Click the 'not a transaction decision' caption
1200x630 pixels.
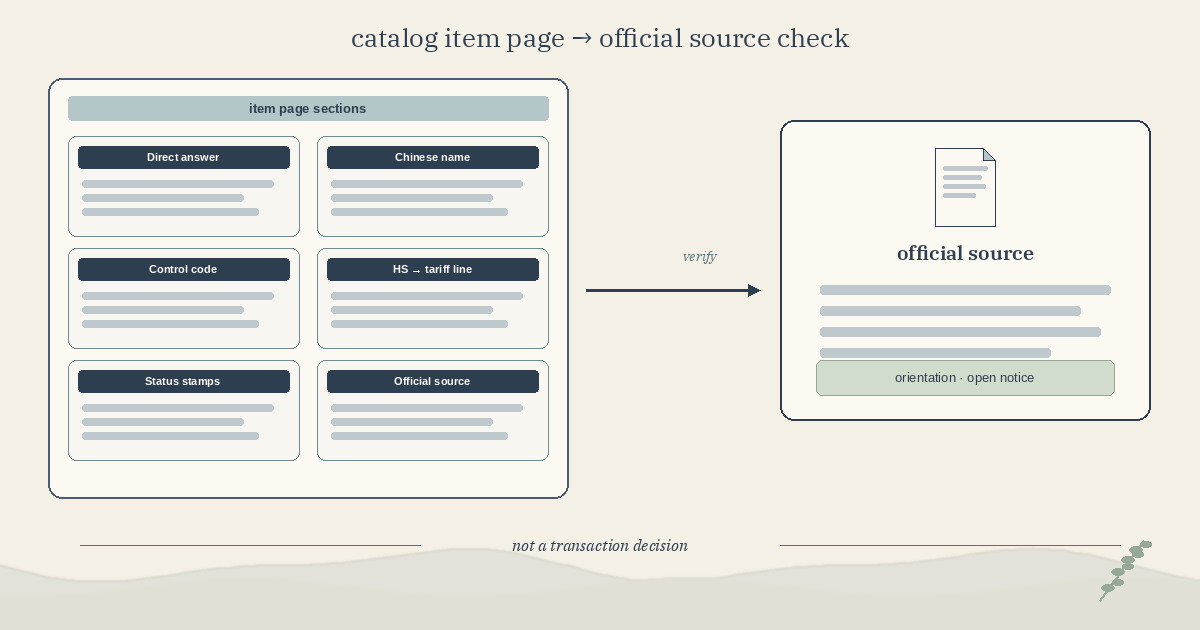600,546
